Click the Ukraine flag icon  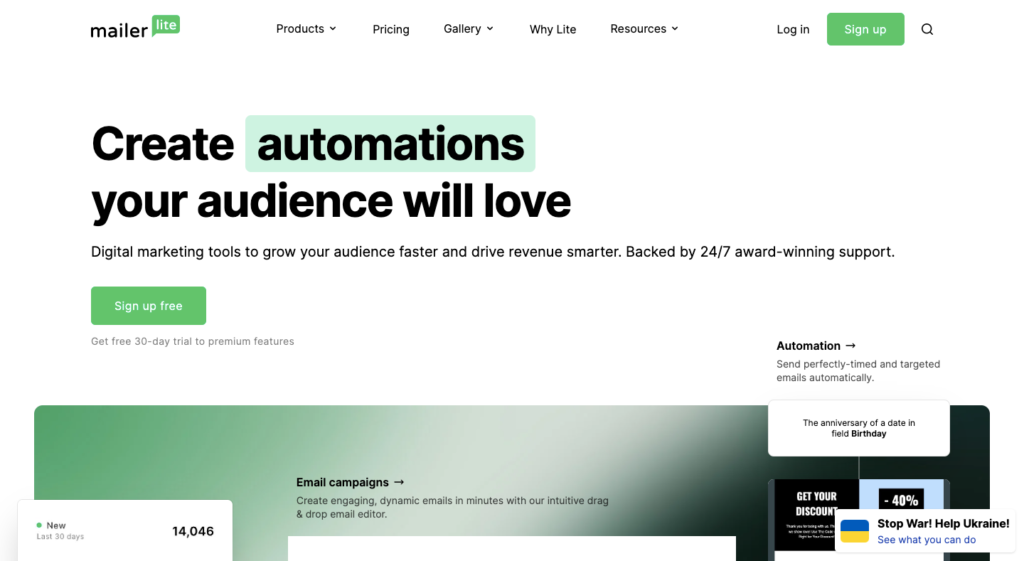pos(854,531)
